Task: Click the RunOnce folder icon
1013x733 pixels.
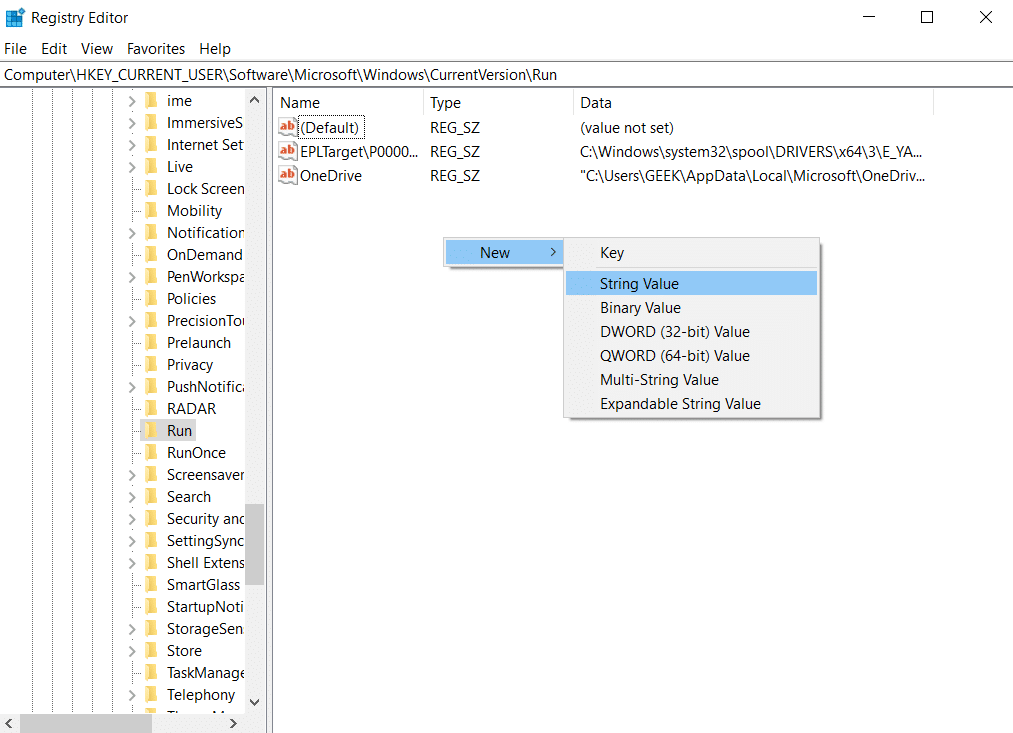Action: tap(151, 452)
